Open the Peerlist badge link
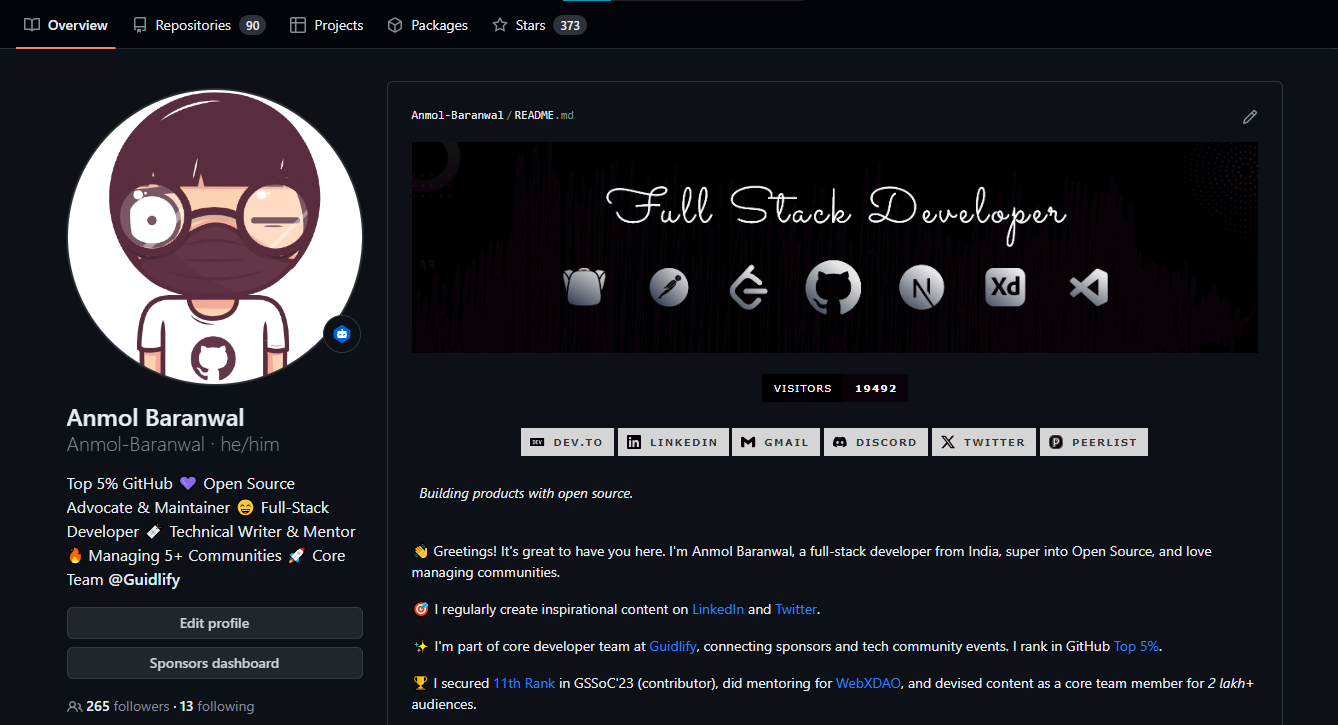 pos(1094,442)
